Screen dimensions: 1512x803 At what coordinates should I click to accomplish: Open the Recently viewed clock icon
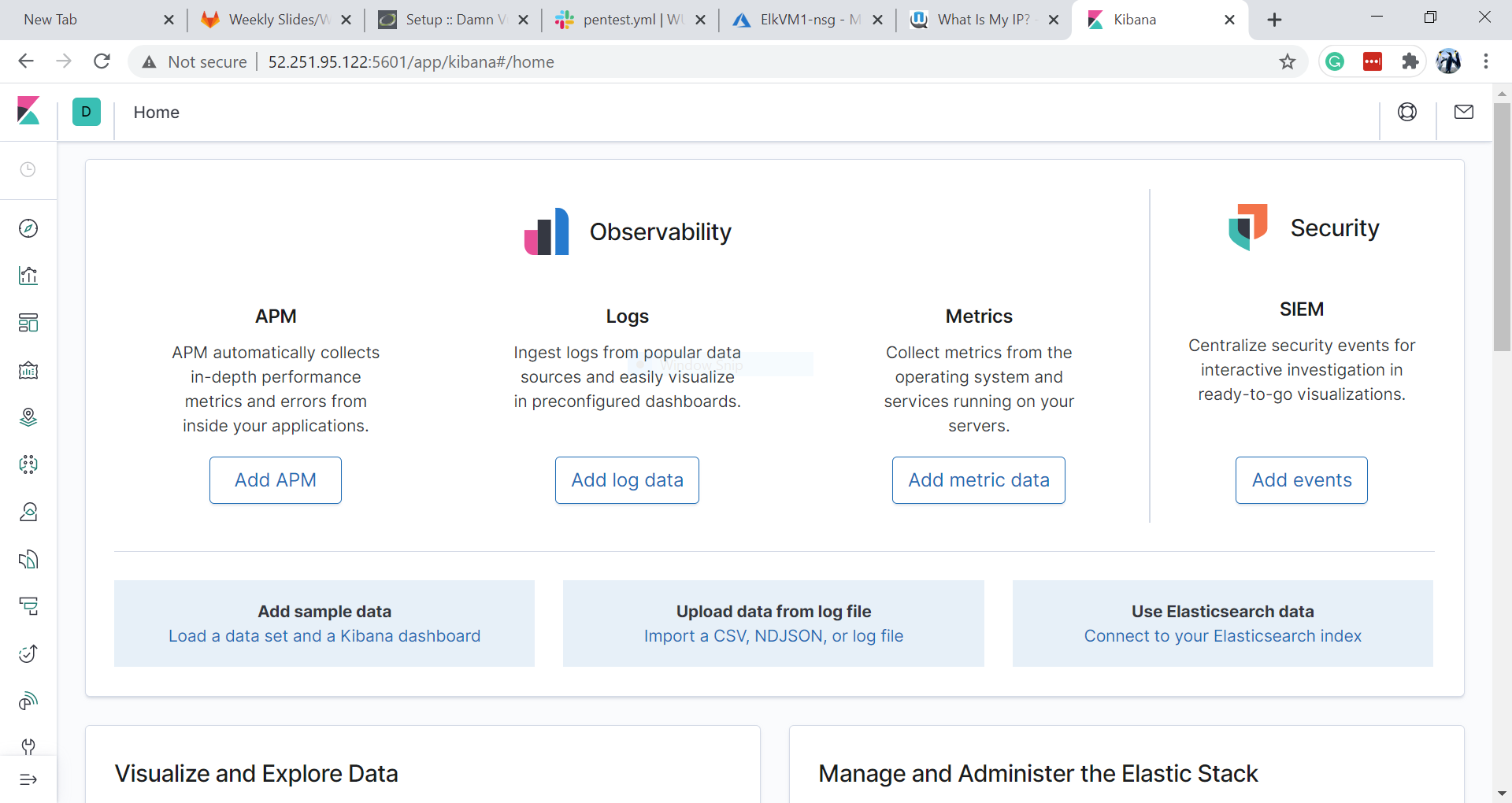(x=28, y=169)
